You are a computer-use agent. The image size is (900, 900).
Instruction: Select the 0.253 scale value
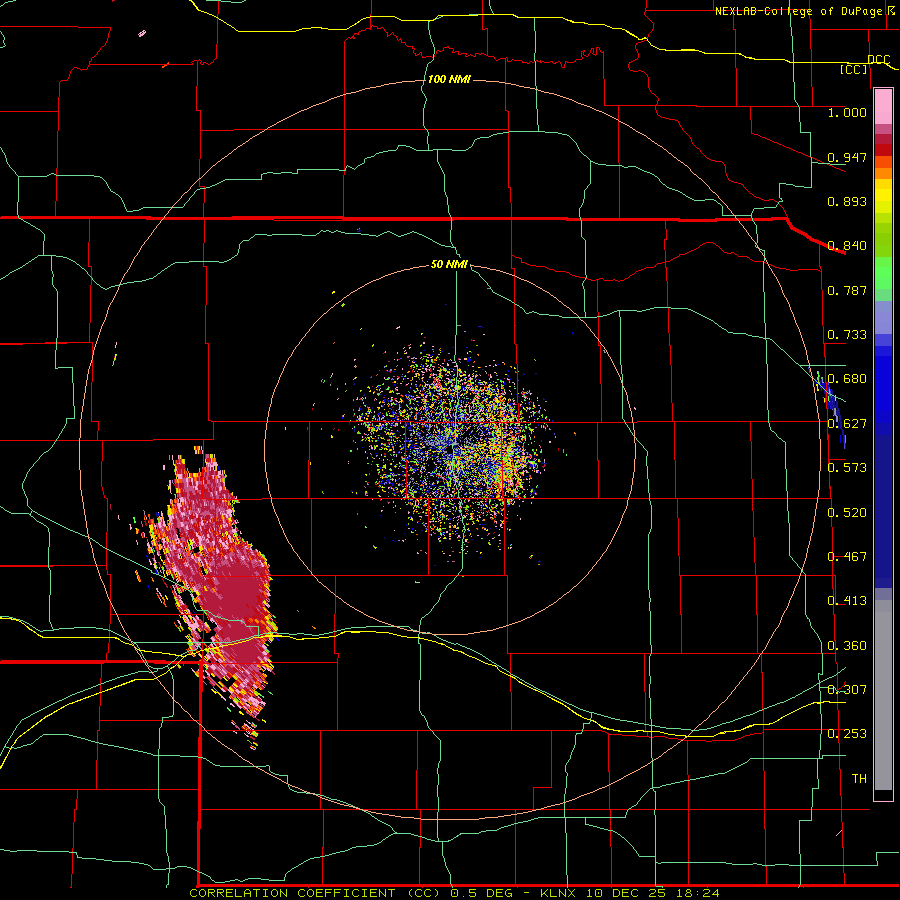coord(847,734)
